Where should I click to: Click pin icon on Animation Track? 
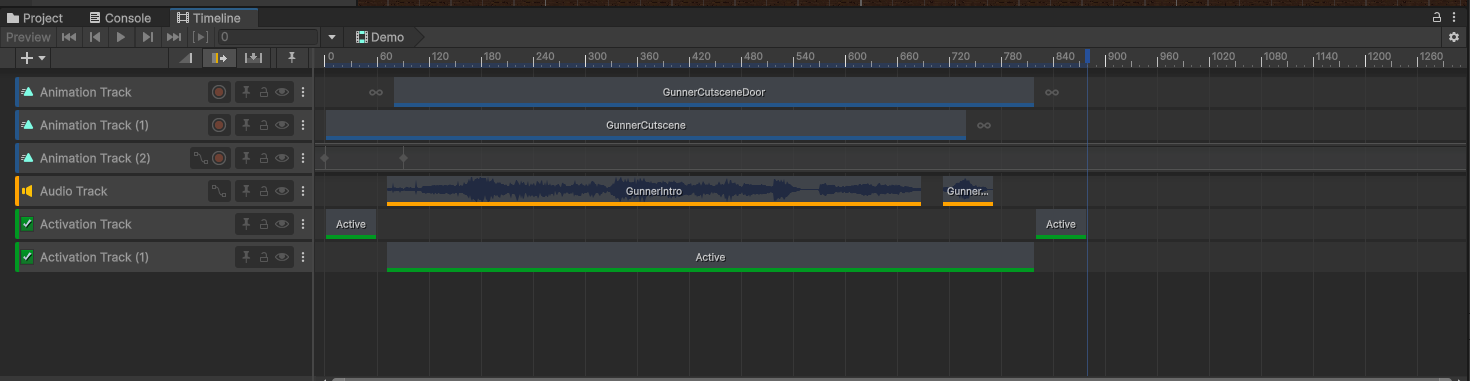tap(246, 92)
